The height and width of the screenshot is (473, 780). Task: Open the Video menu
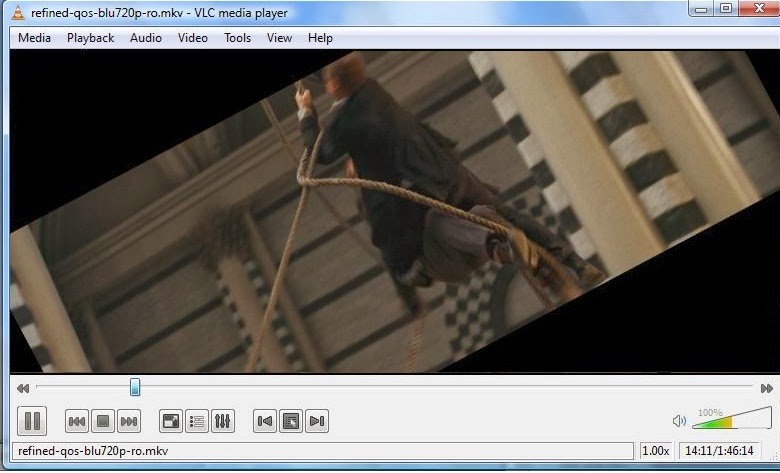click(x=193, y=38)
